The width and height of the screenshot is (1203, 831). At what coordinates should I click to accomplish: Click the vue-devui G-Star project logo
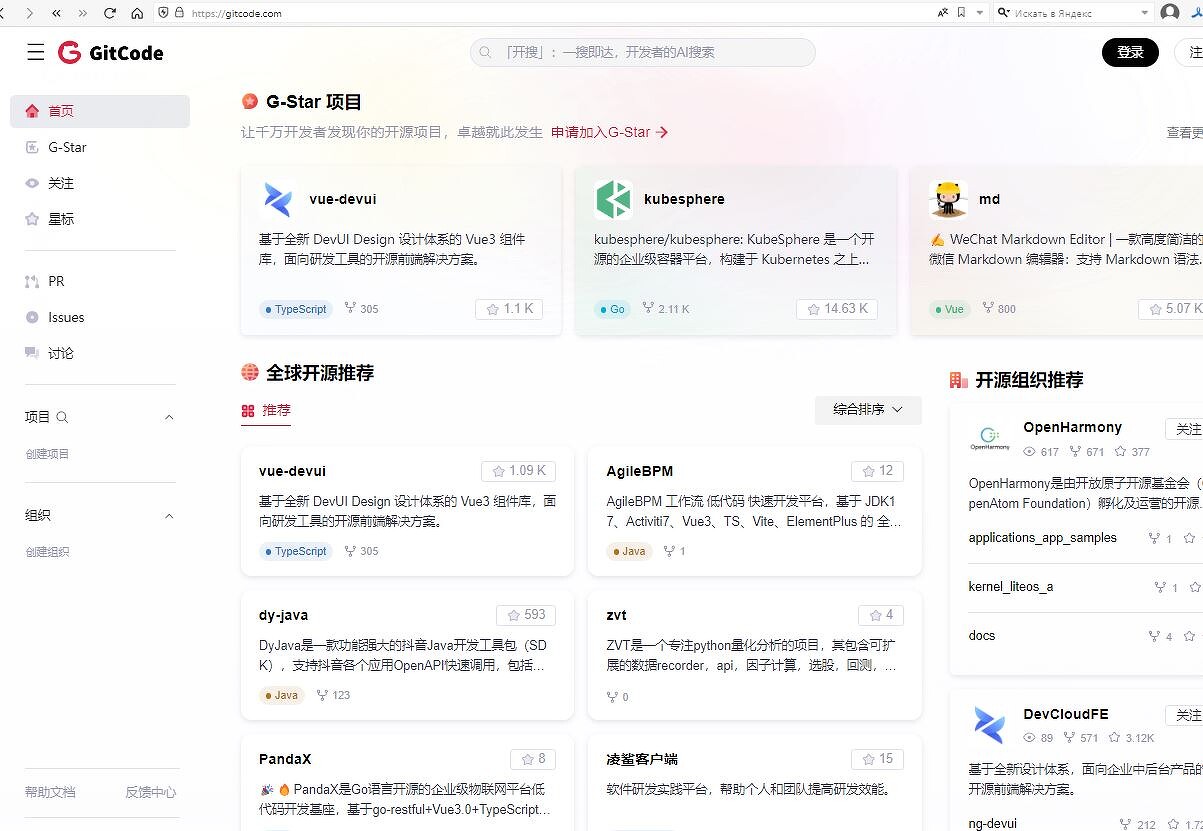click(277, 199)
